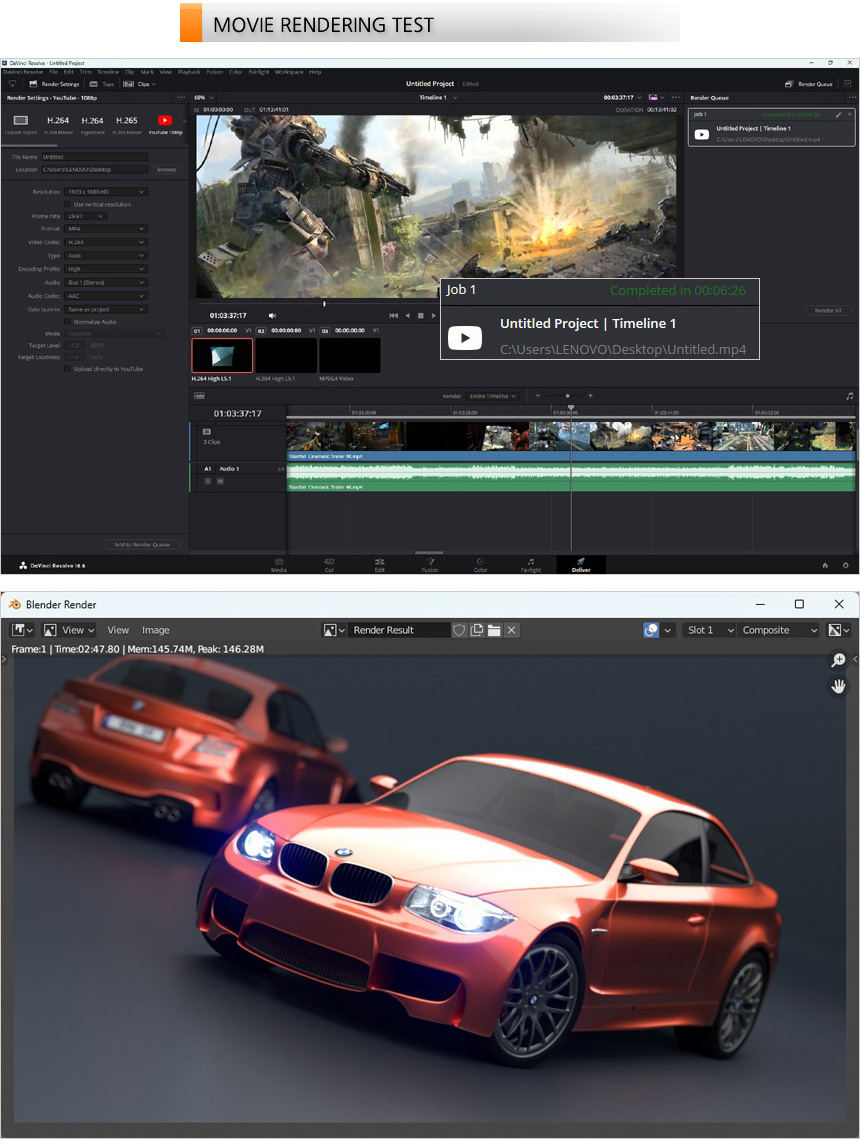Stop viewer playback

421,315
